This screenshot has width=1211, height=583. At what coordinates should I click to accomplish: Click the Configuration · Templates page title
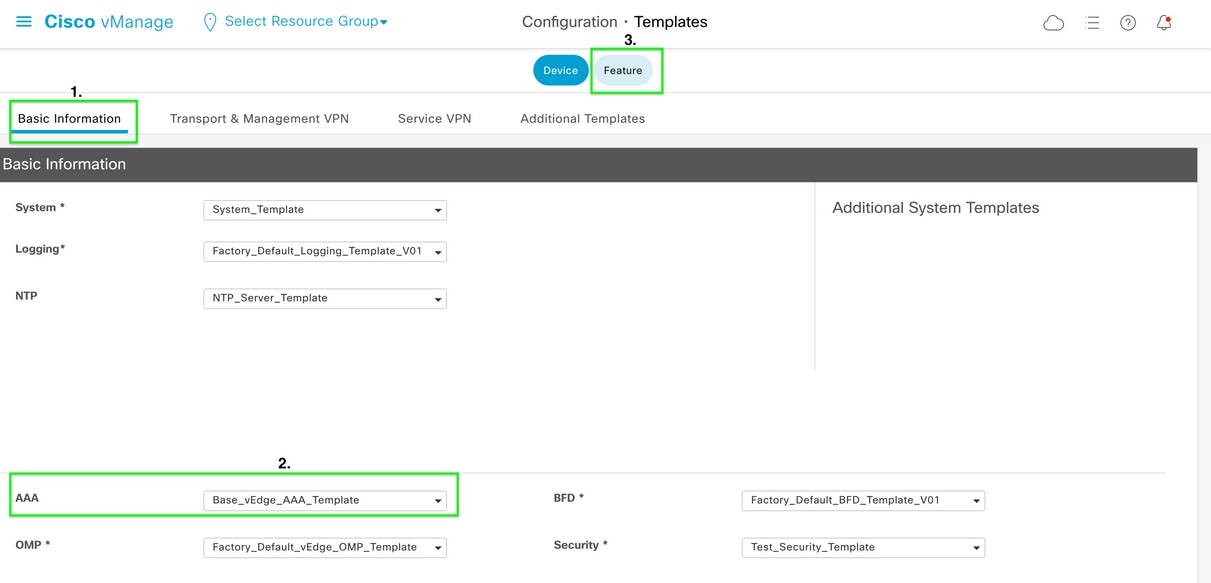tap(614, 21)
